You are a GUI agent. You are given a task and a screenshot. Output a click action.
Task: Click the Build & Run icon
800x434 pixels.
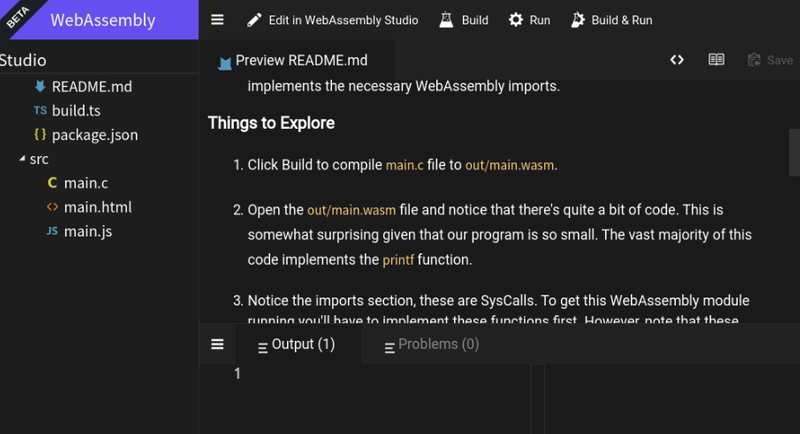coord(578,20)
